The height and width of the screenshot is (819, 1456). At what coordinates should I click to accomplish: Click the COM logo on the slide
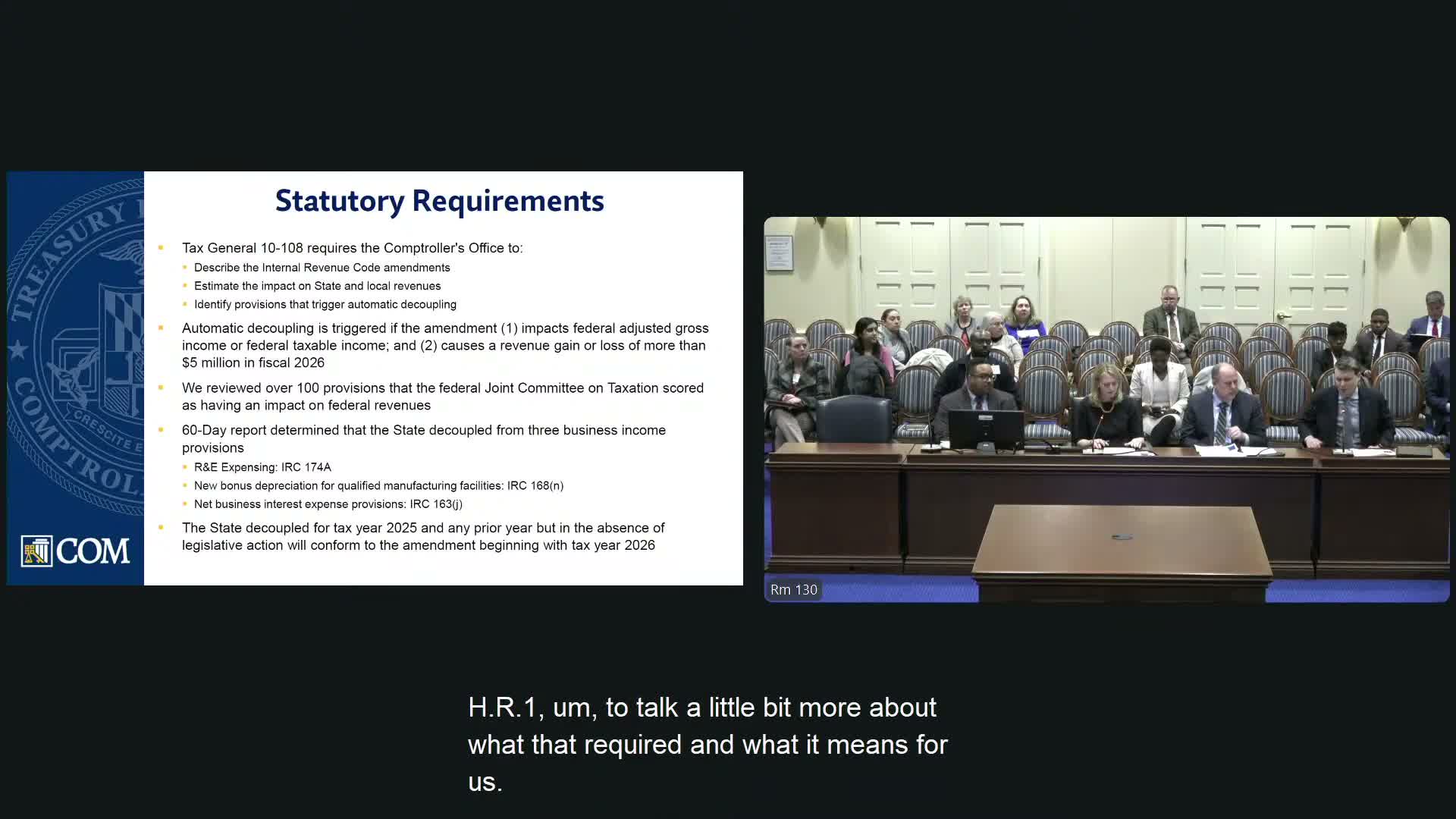point(75,551)
